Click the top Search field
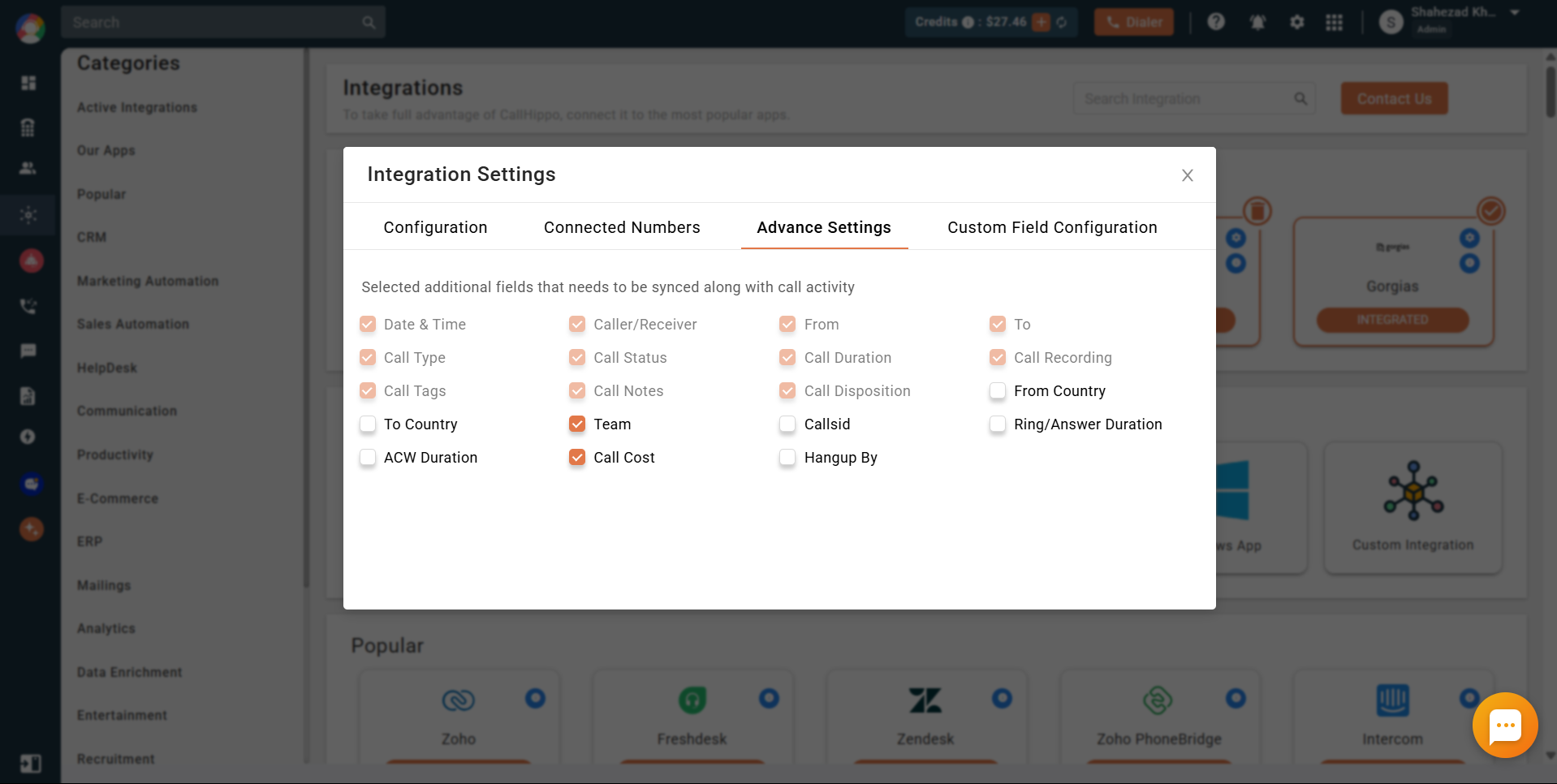Image resolution: width=1557 pixels, height=784 pixels. 223,22
